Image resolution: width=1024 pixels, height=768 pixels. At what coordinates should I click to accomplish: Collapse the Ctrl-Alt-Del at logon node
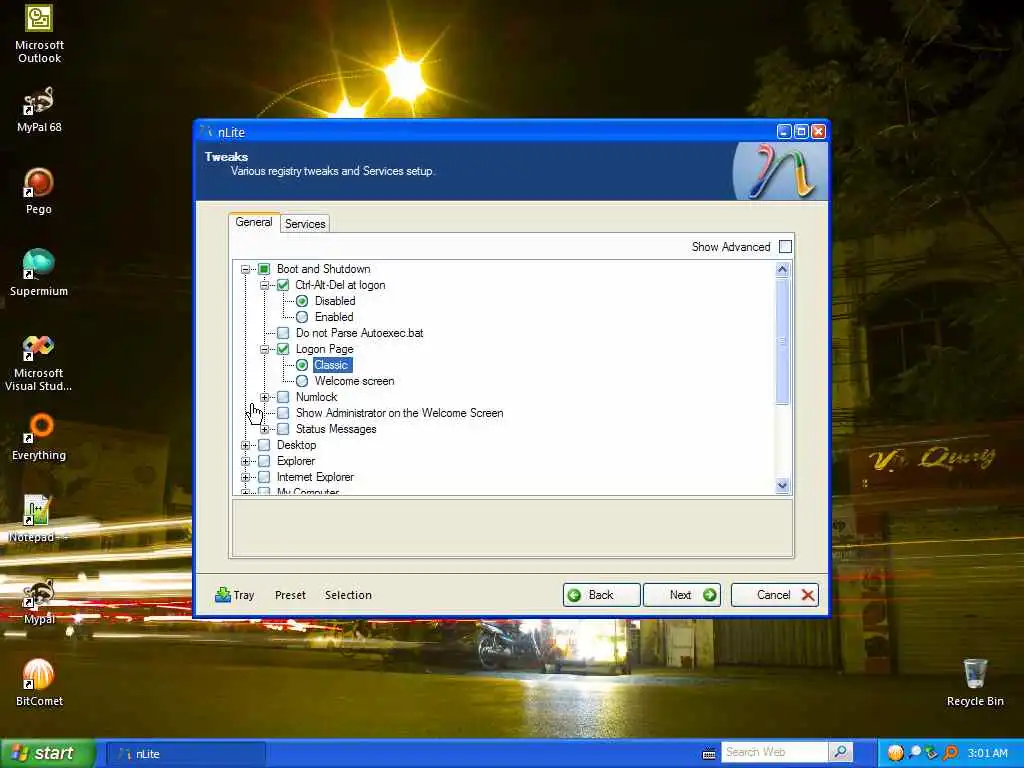(x=264, y=285)
